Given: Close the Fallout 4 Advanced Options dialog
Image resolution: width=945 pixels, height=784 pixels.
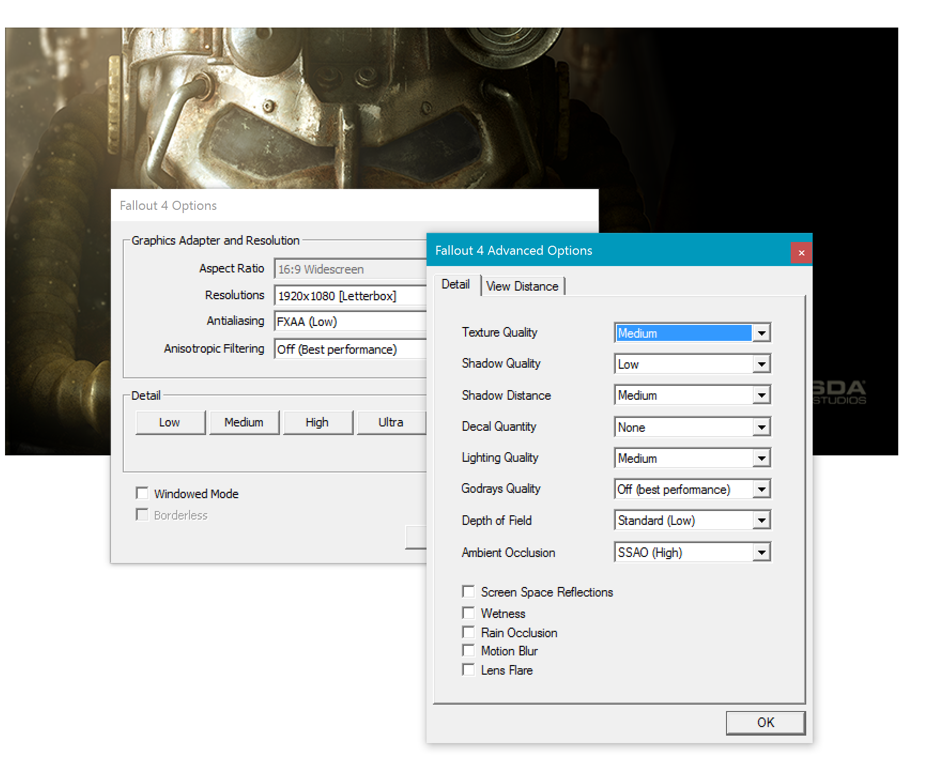Looking at the screenshot, I should 801,252.
